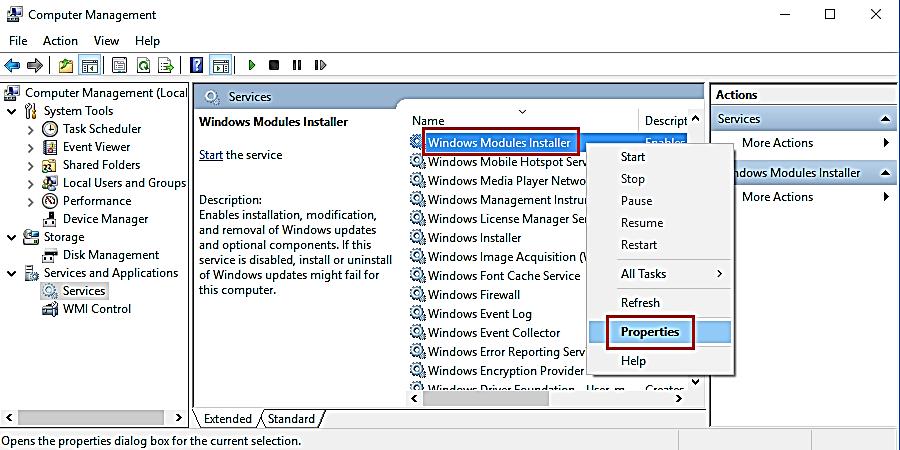Viewport: 900px width, 450px height.
Task: Choose Properties from the context menu
Action: click(x=650, y=332)
